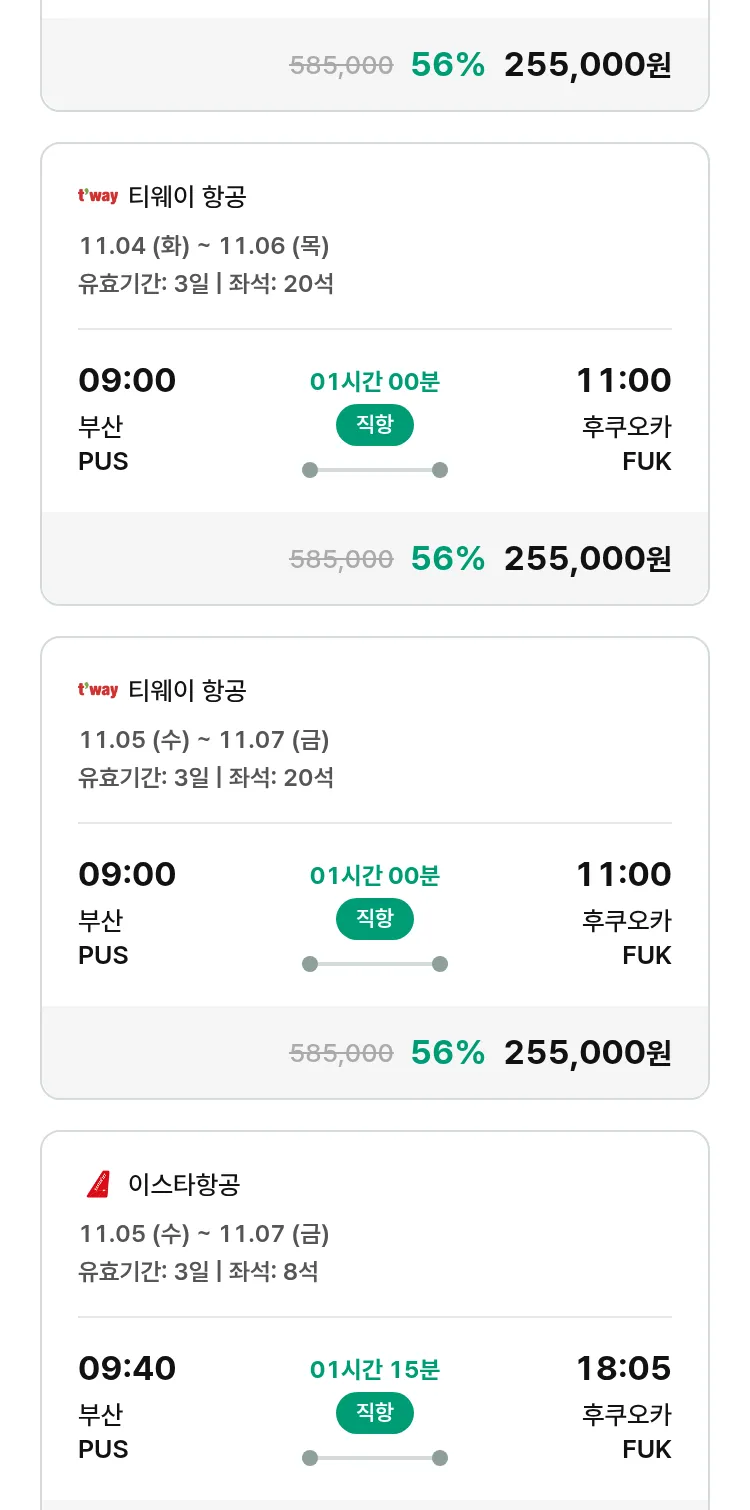Image resolution: width=750 pixels, height=1510 pixels.
Task: Tap the red Eastar Jet tail logo
Action: click(x=98, y=1184)
